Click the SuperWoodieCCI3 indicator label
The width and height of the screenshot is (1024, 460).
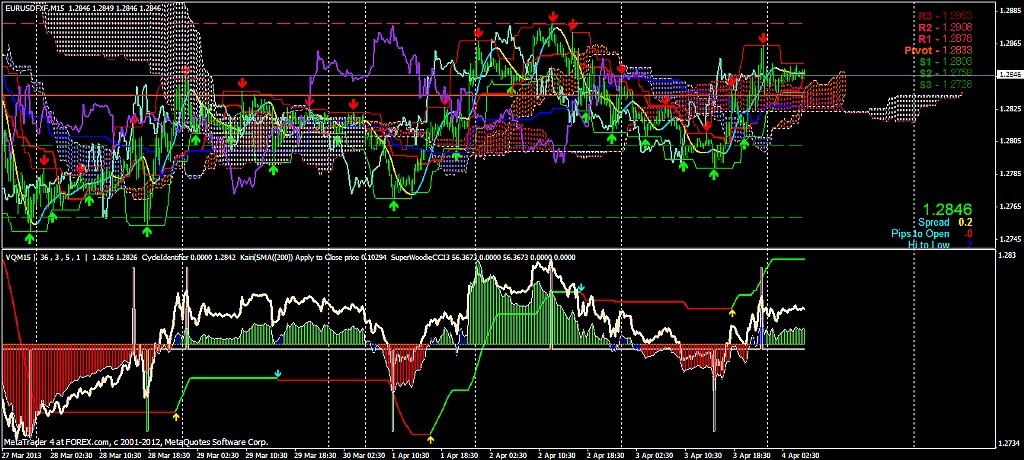click(418, 257)
